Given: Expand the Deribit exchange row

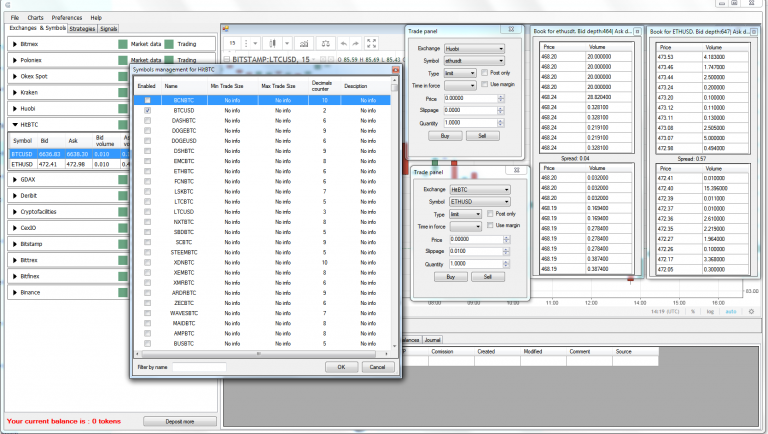Looking at the screenshot, I should [x=15, y=195].
